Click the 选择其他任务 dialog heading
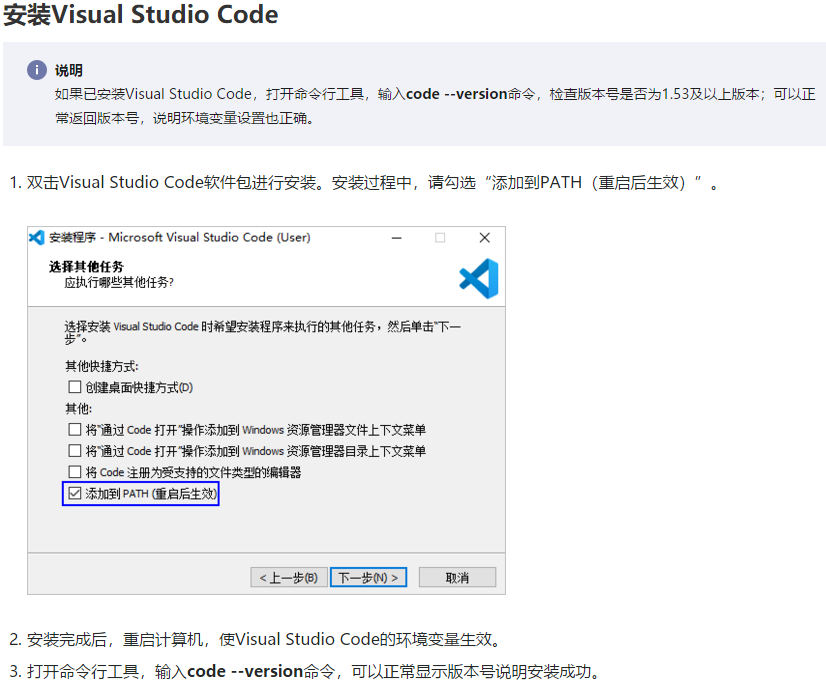 point(86,267)
